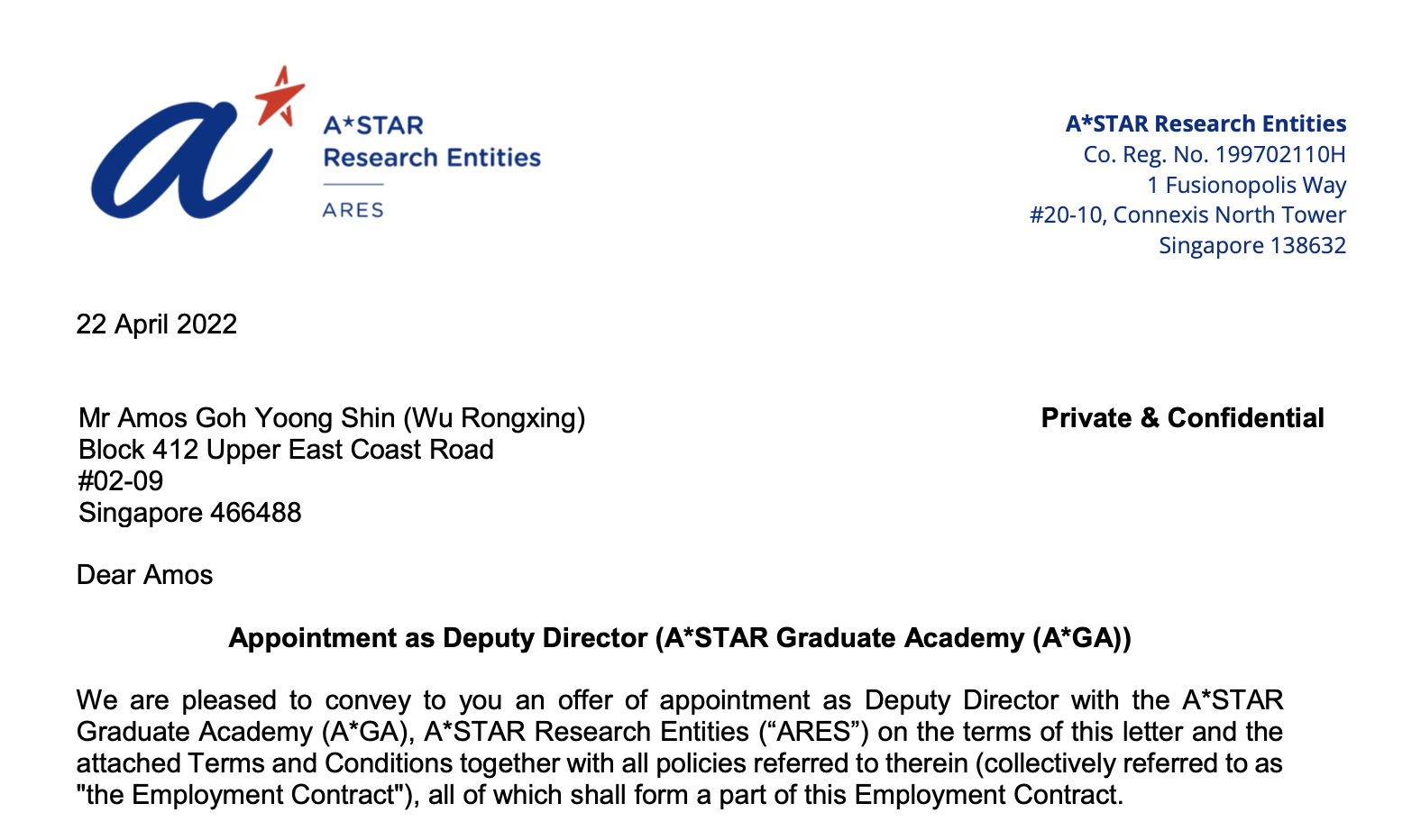
Task: Click the 'Singapore 466488' recipient line
Action: point(190,513)
